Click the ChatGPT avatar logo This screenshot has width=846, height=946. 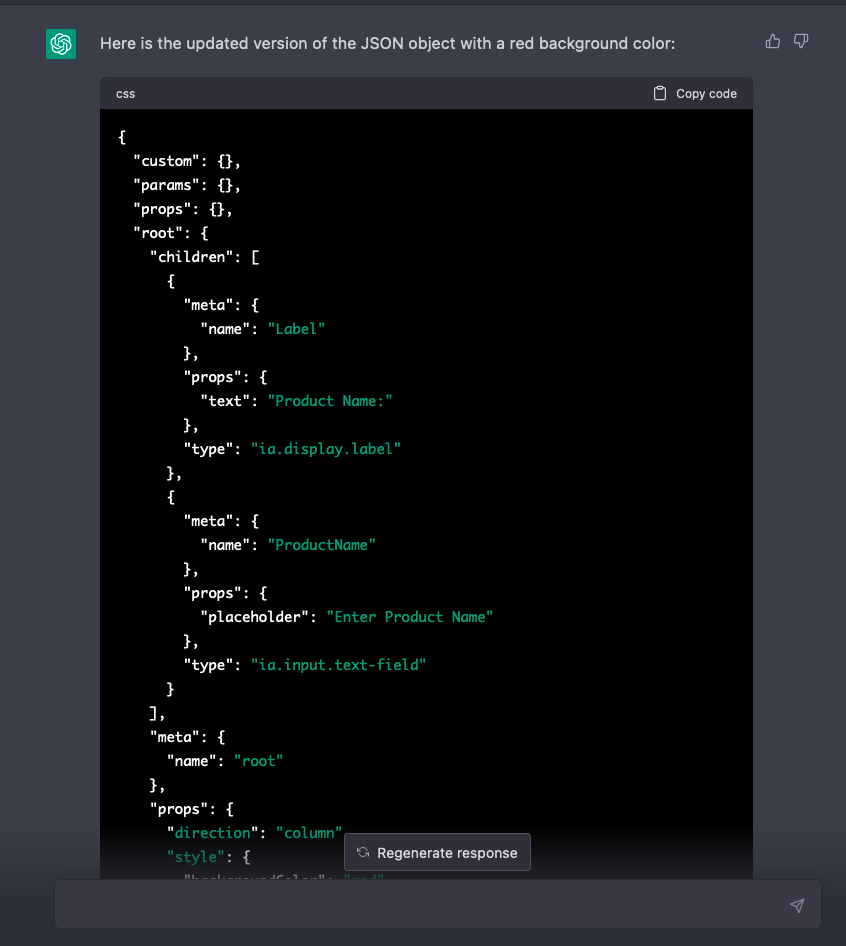61,44
